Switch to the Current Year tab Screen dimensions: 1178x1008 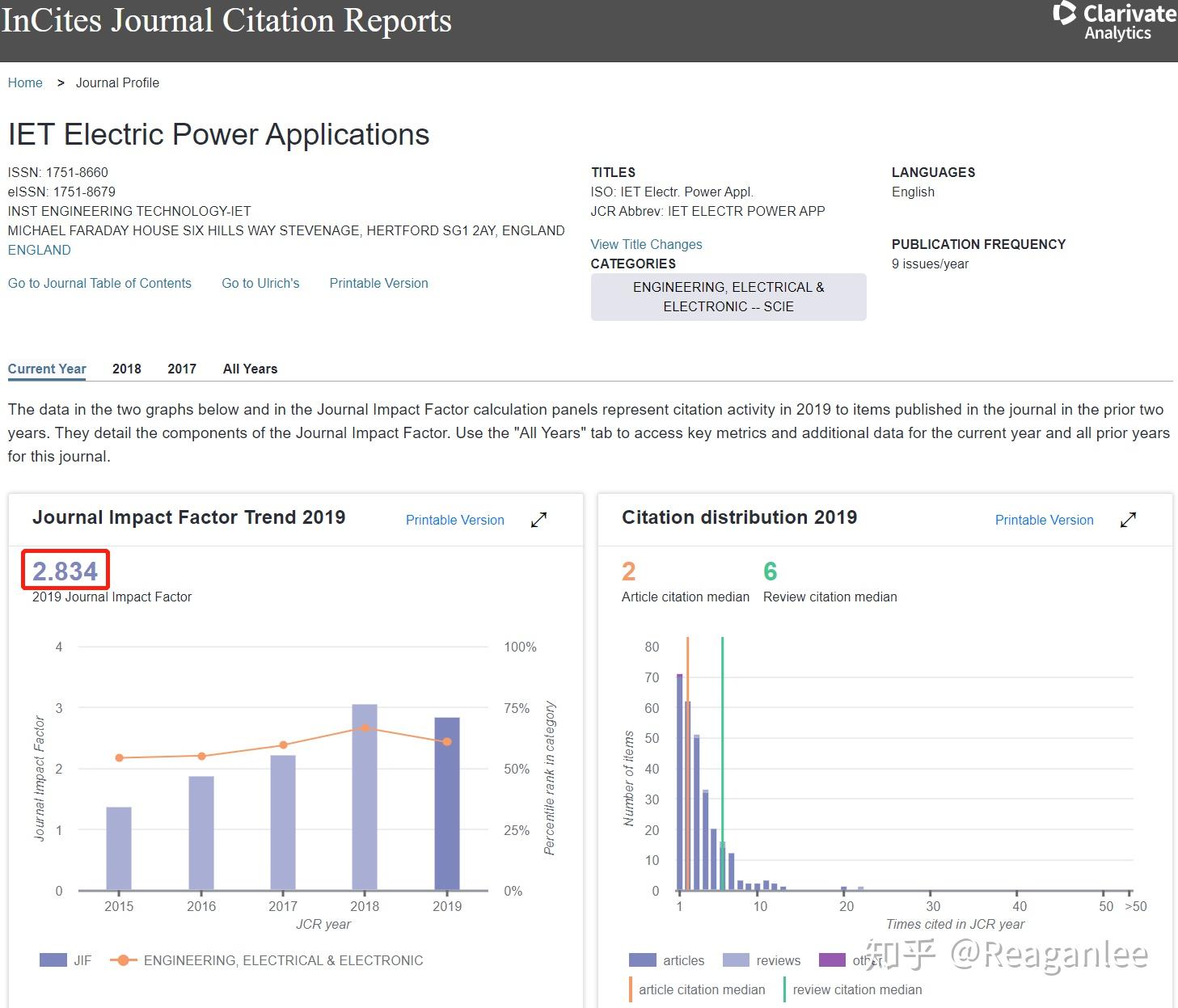[x=47, y=369]
